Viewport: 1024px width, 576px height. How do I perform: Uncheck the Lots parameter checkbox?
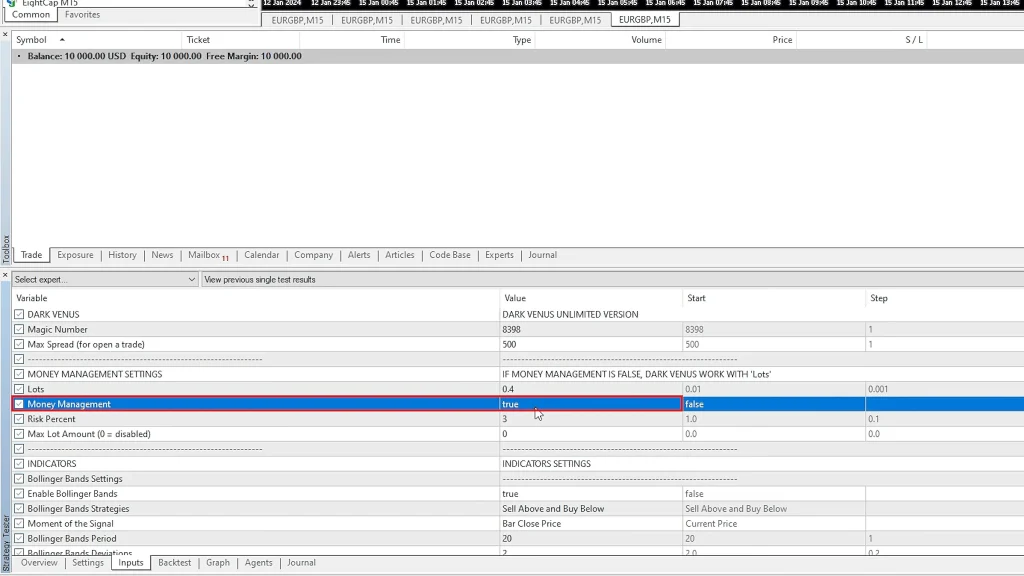click(19, 389)
